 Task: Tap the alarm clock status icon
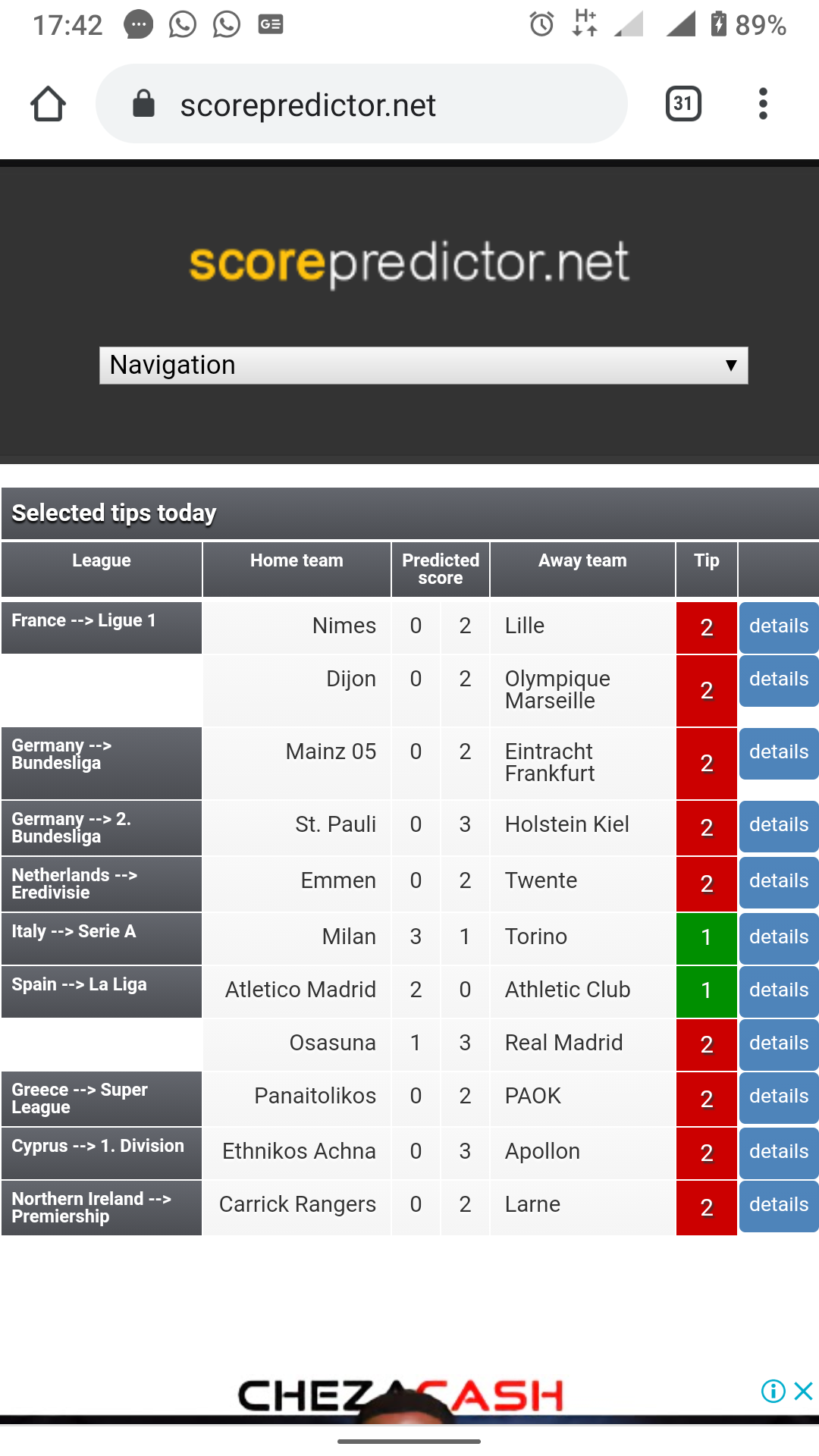point(541,24)
